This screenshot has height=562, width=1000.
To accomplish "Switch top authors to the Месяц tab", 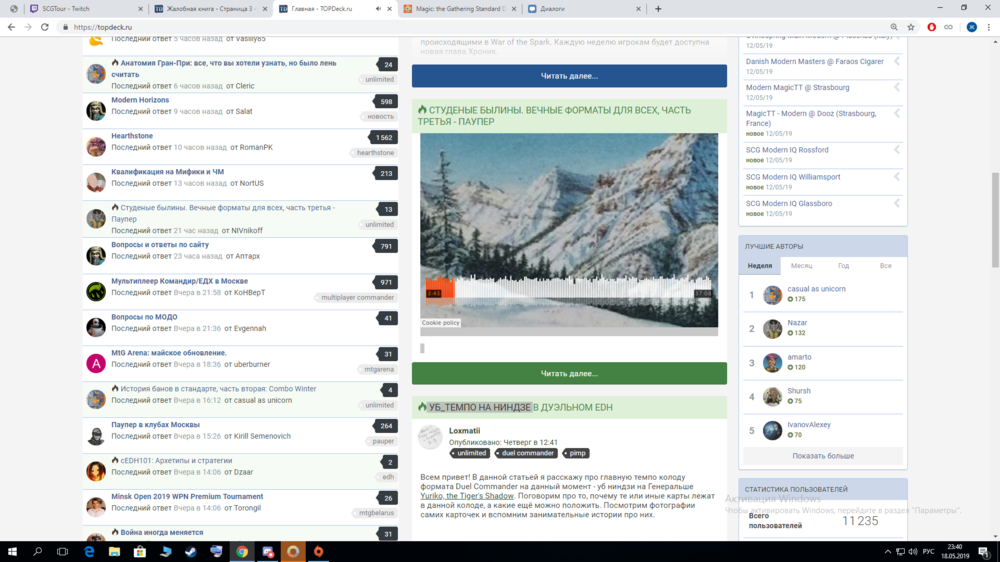I will pos(801,266).
